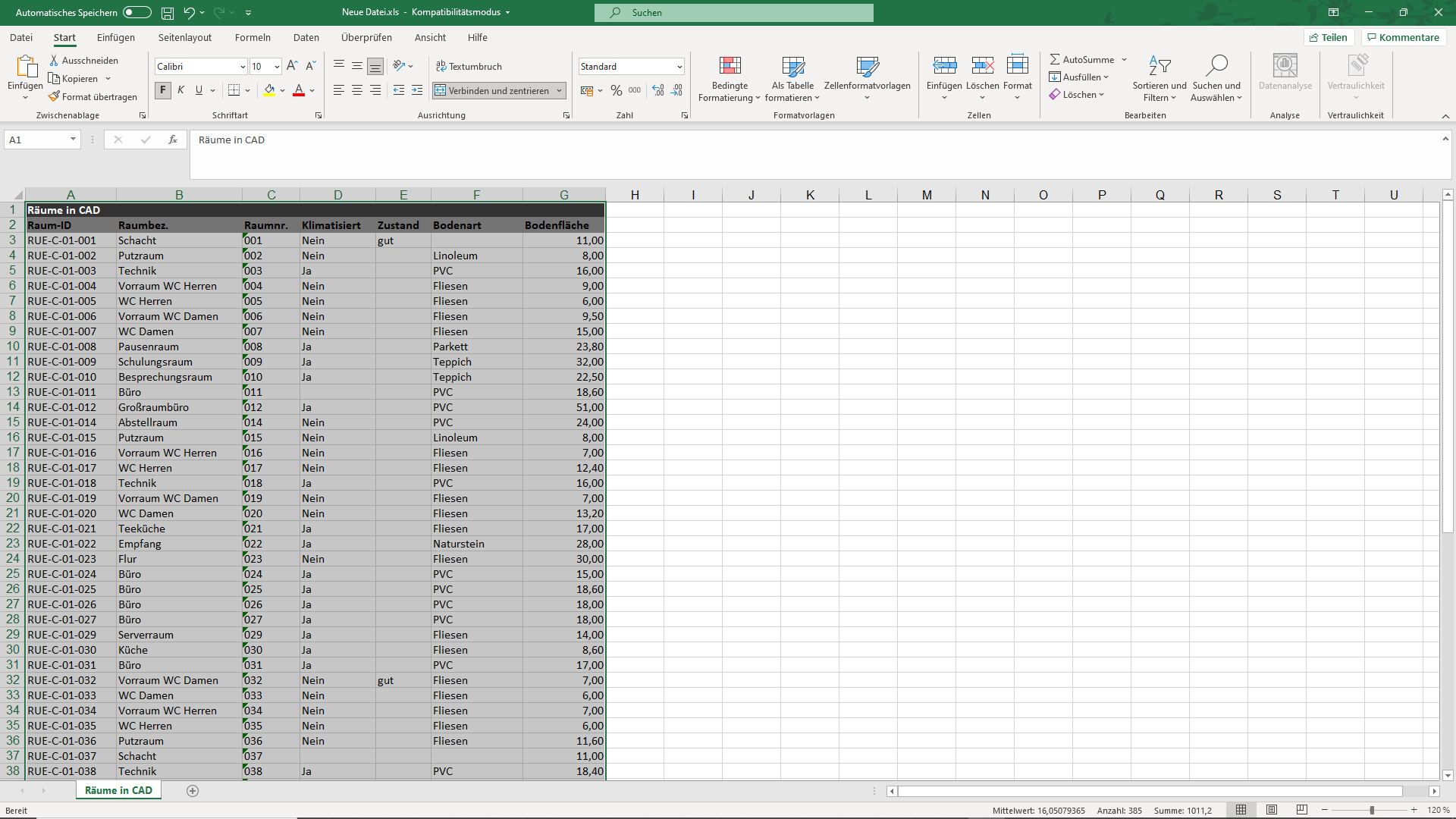Open Suchen und Auswählen magnifier
1456x819 pixels.
tap(1216, 67)
